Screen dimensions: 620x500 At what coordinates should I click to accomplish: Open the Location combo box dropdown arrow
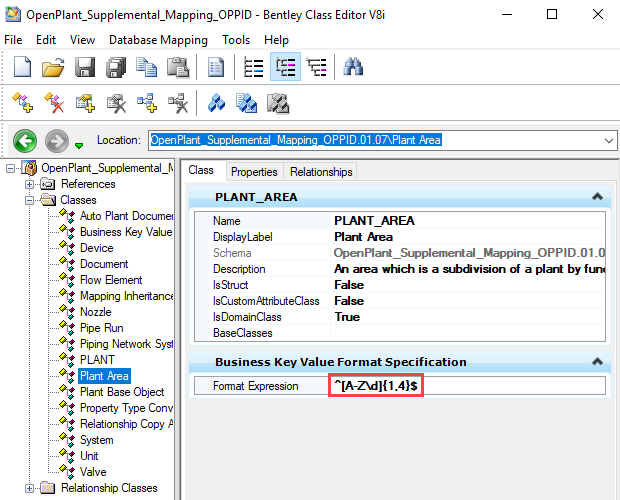click(x=609, y=140)
